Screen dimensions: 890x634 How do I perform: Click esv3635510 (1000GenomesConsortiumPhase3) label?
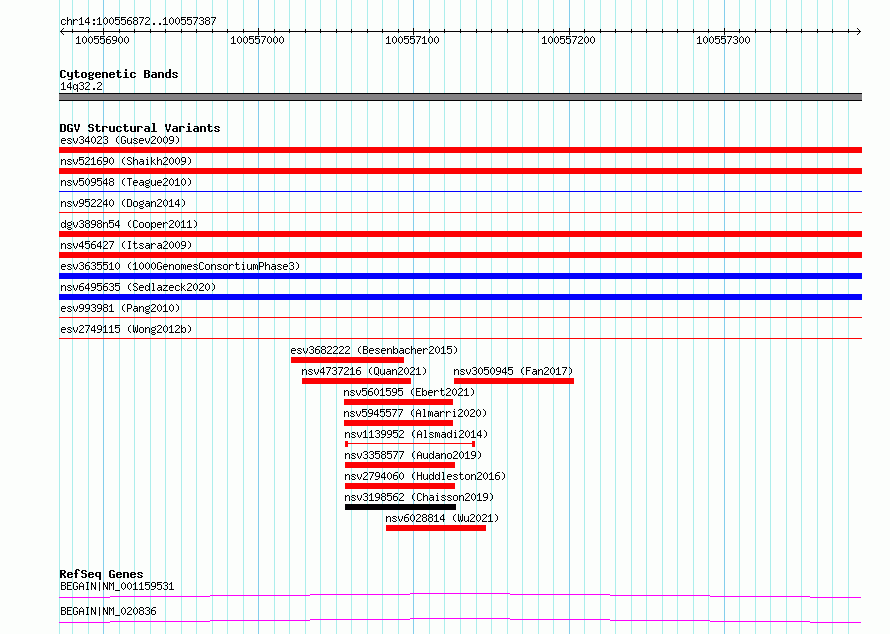[x=180, y=266]
